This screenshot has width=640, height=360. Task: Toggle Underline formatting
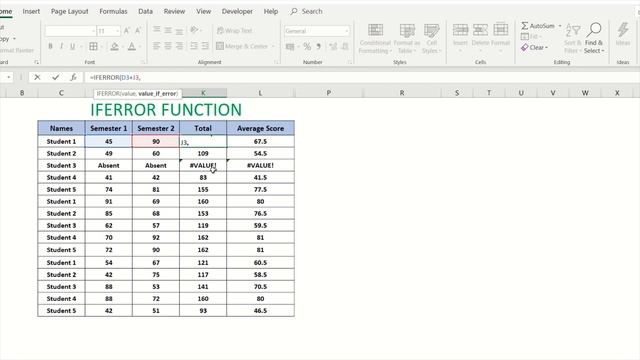[x=73, y=46]
